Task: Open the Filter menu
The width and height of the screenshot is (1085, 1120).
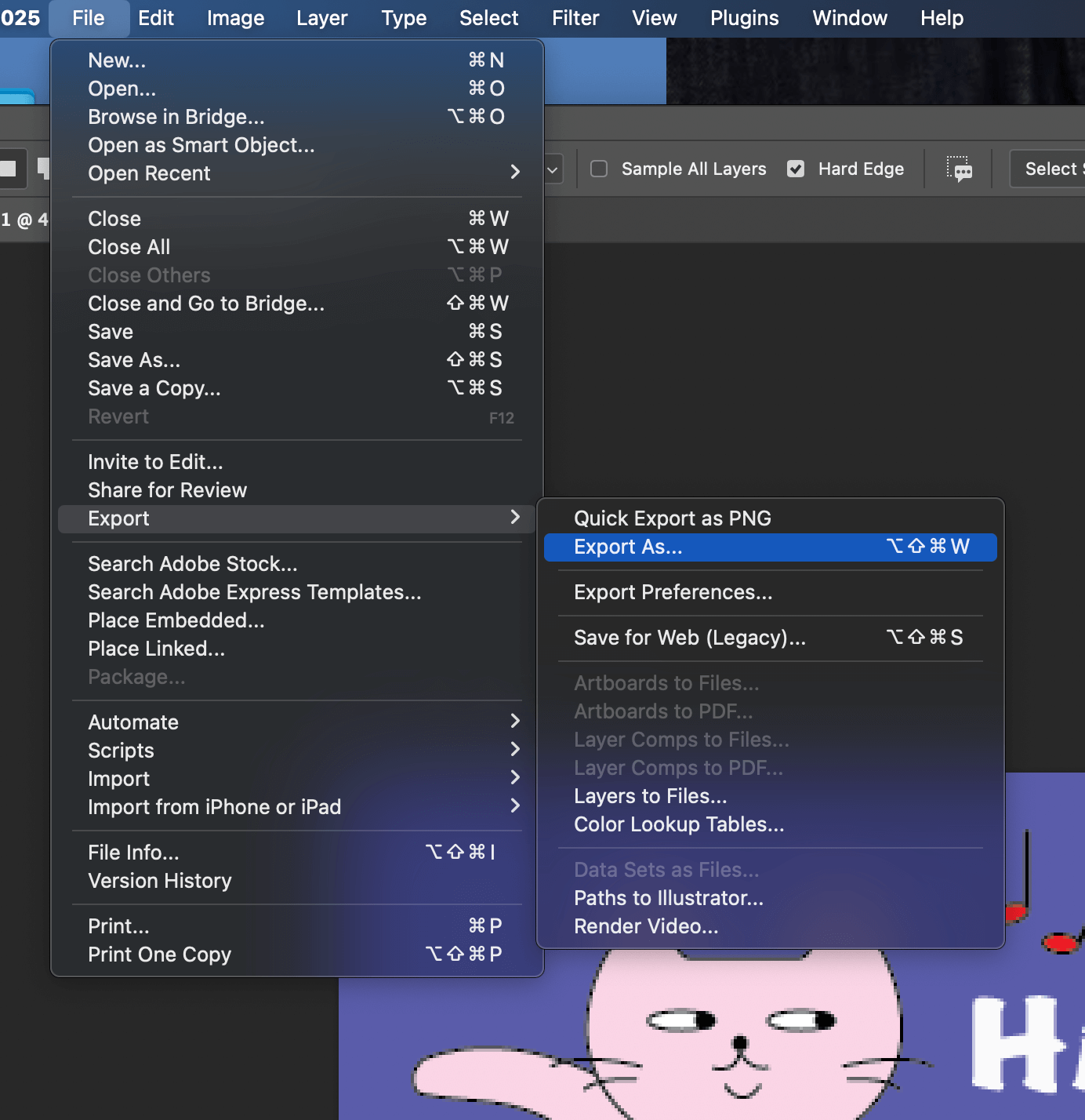Action: [575, 18]
